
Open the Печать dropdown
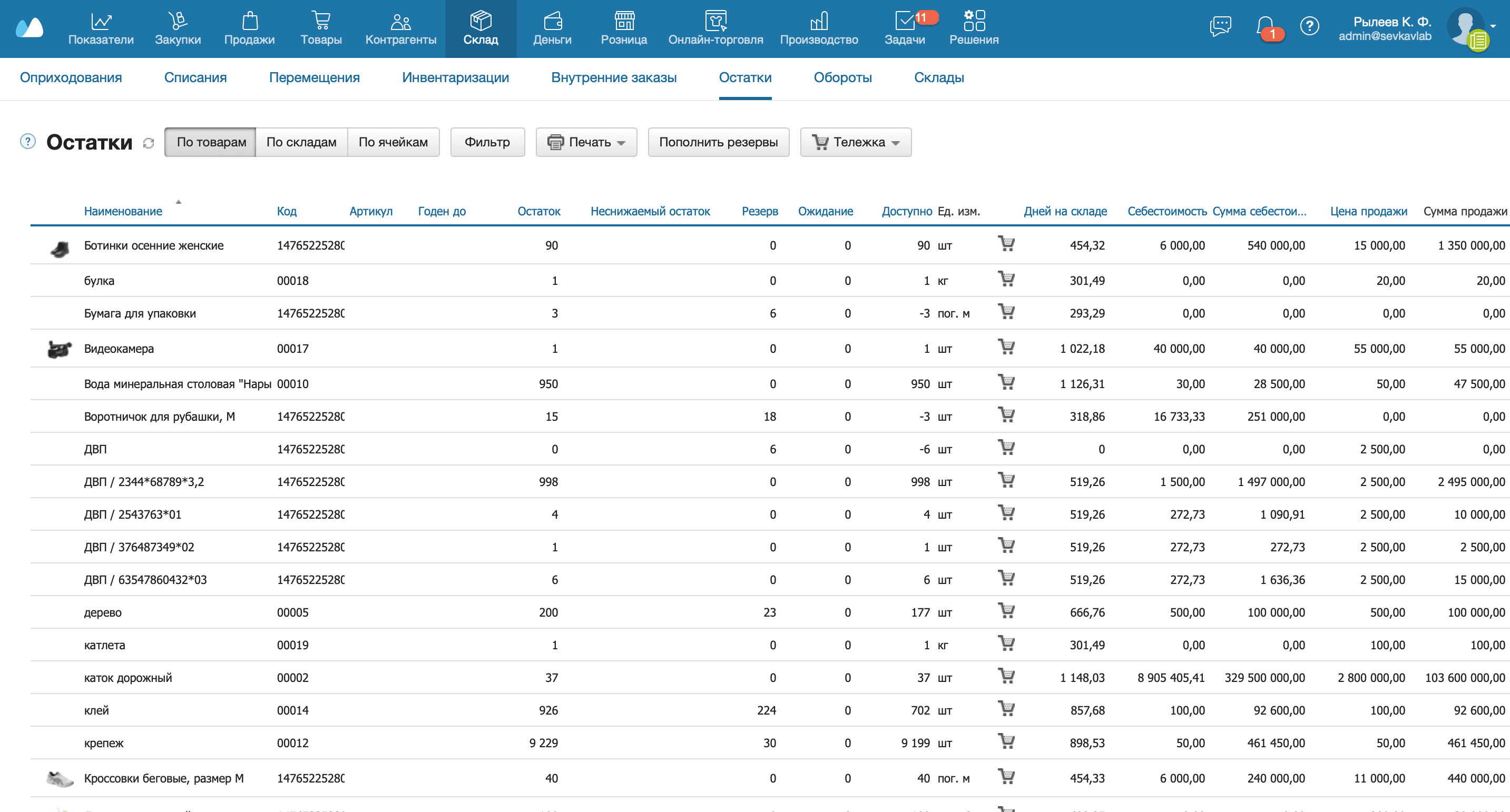585,142
